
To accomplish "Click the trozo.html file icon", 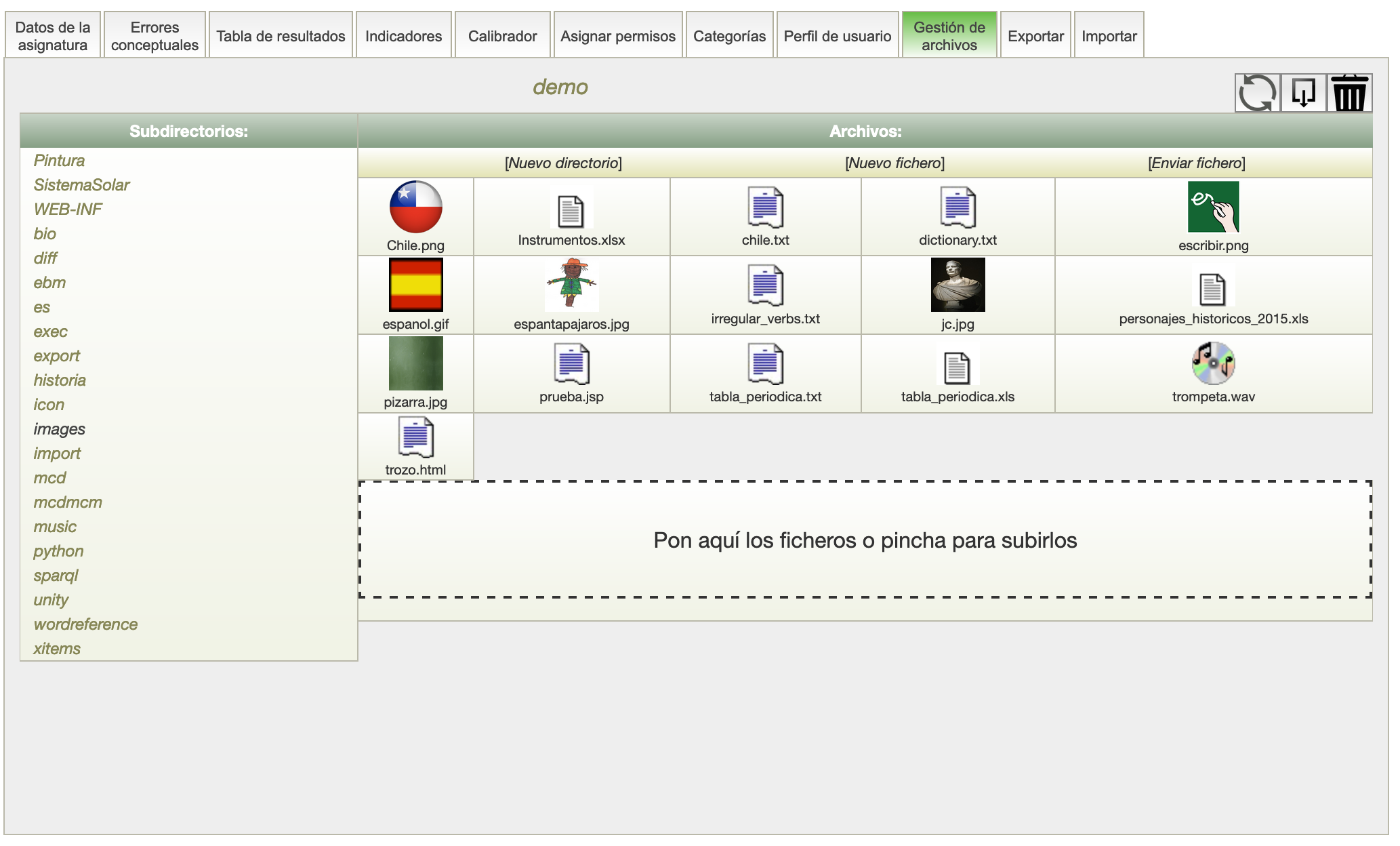I will [415, 437].
